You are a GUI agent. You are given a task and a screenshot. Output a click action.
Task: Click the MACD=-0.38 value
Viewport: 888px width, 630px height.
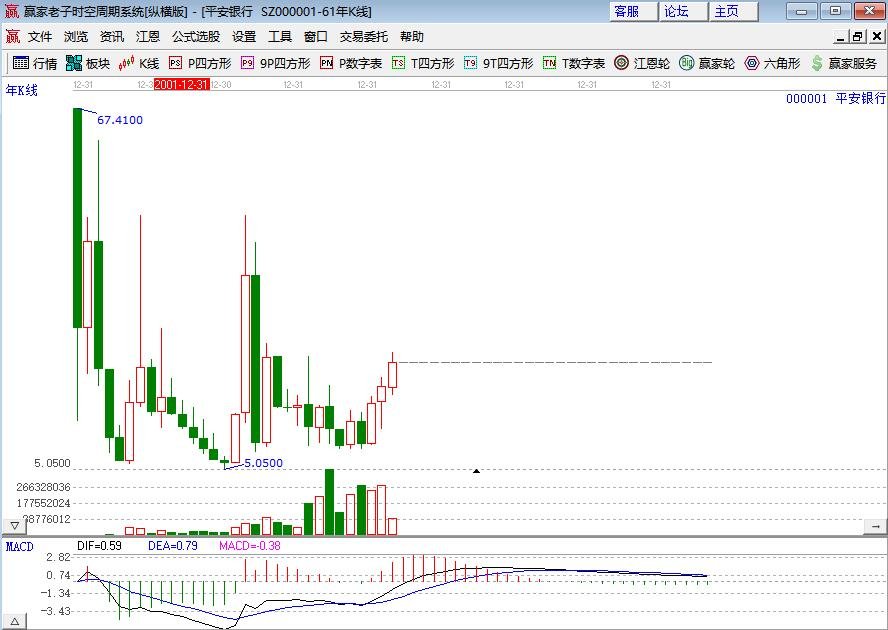click(x=250, y=546)
